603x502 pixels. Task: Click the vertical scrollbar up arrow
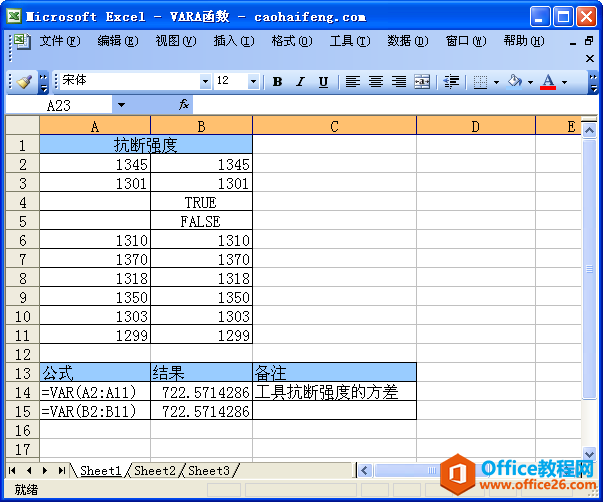click(x=589, y=130)
